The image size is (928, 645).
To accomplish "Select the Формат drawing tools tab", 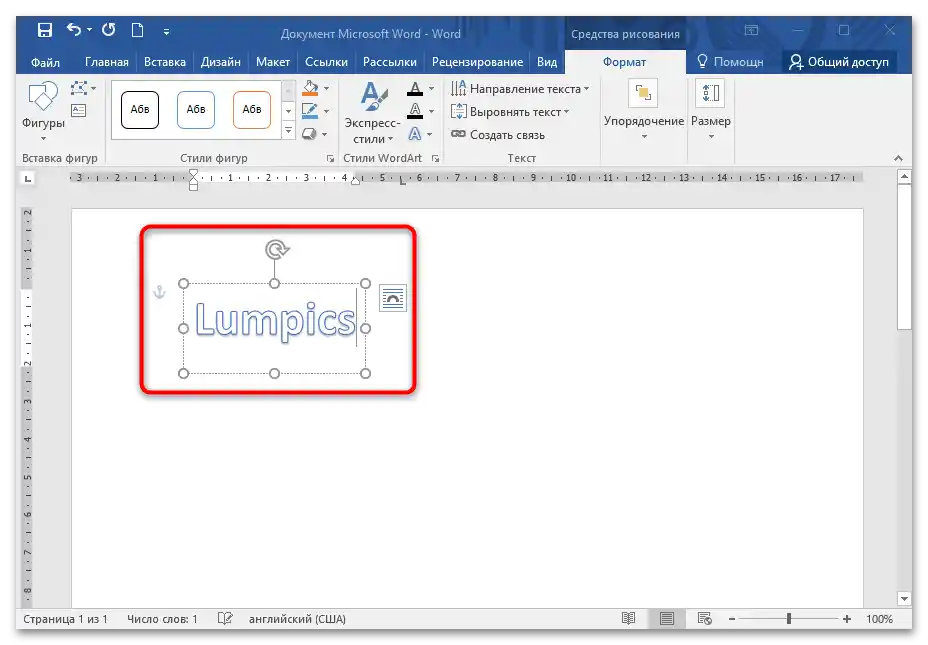I will click(x=624, y=62).
